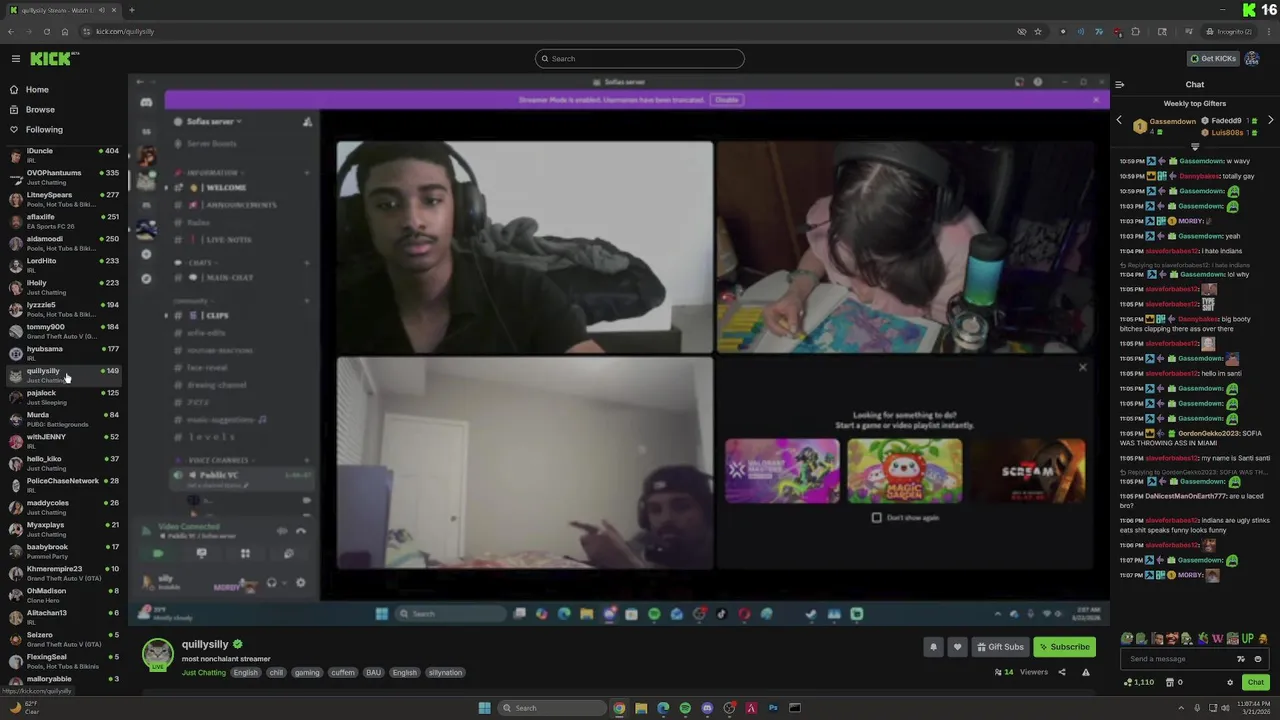Go to Home in the sidebar
The height and width of the screenshot is (720, 1280).
(37, 89)
